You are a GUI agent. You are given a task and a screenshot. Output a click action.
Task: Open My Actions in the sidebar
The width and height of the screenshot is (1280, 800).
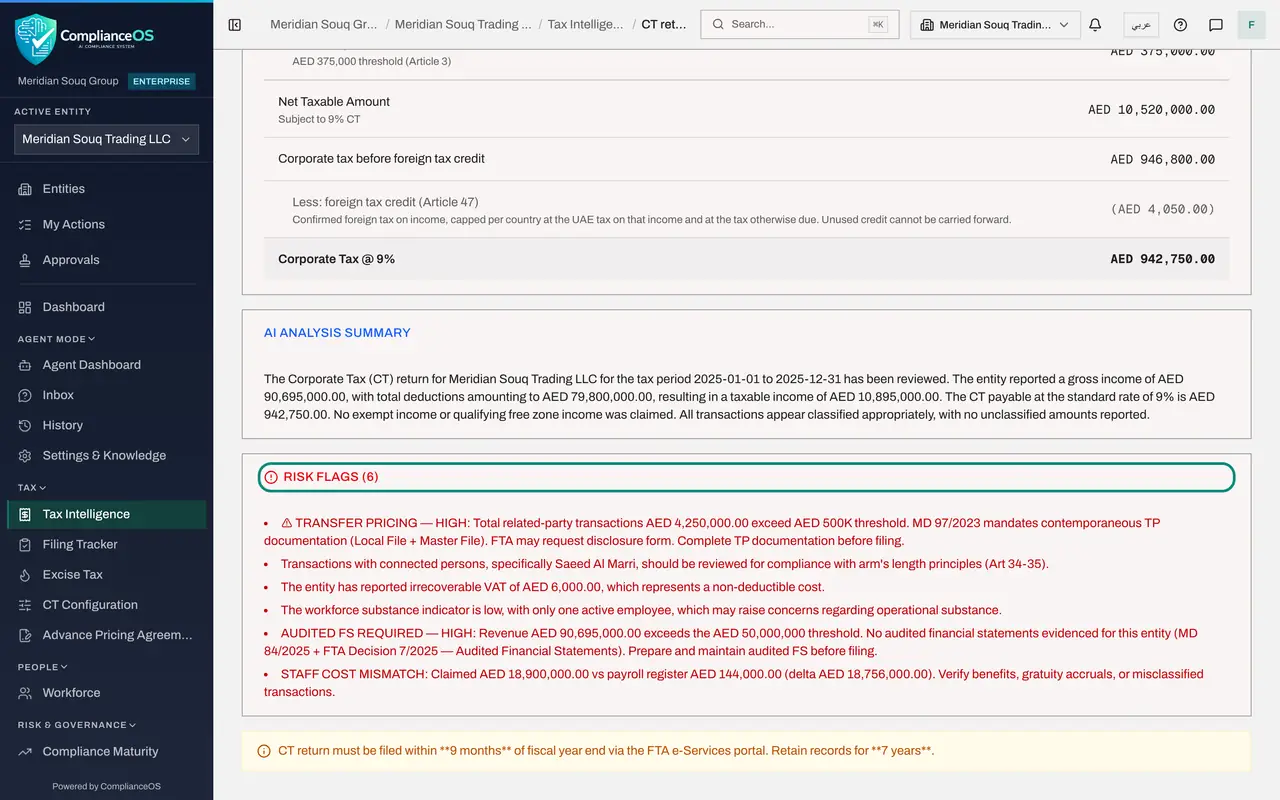[106, 224]
